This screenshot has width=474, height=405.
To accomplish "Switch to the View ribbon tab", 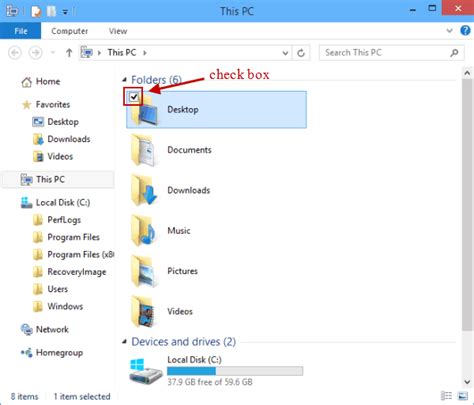I will pos(118,31).
